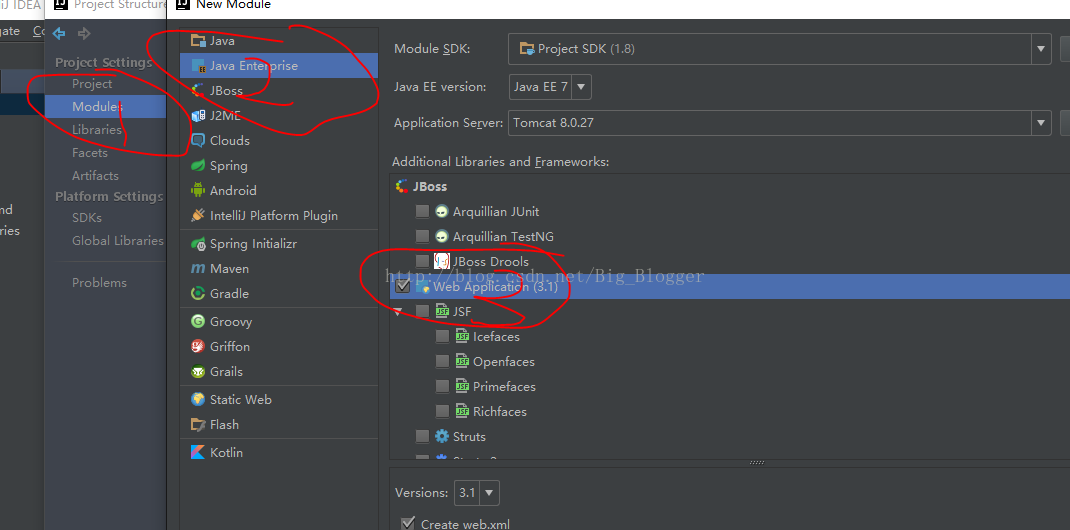The width and height of the screenshot is (1070, 530).
Task: Uncheck the Web Application (3.1) checkbox
Action: [403, 286]
